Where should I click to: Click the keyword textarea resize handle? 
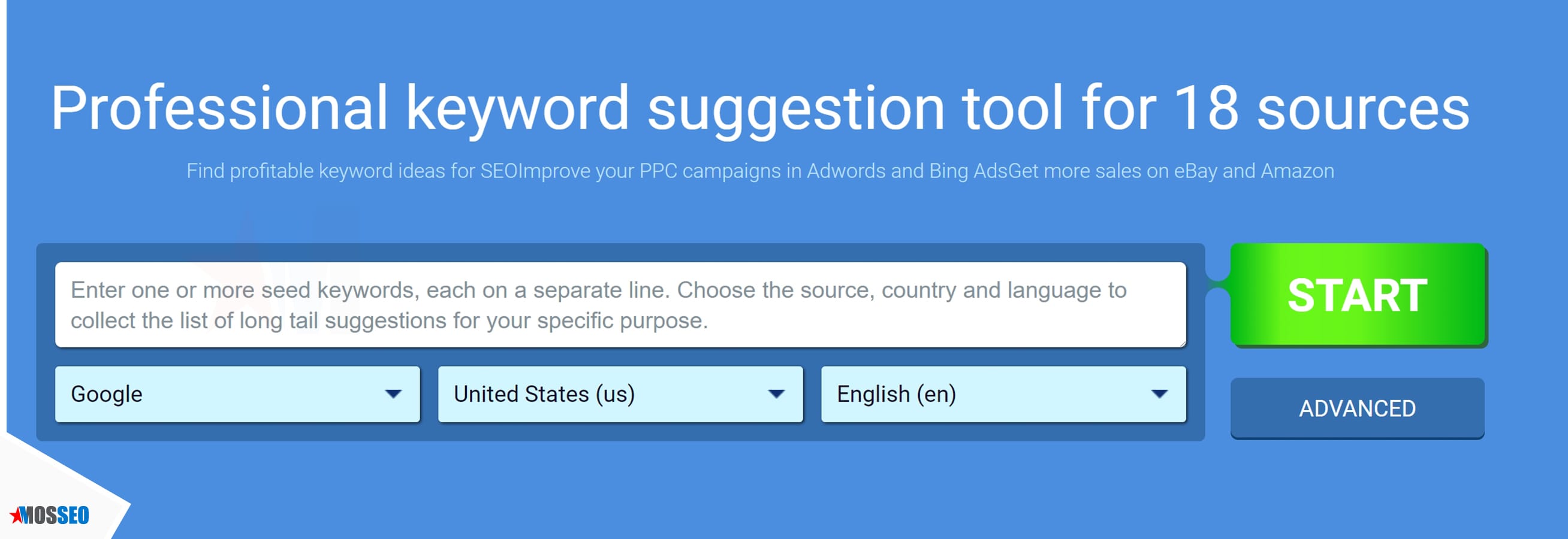click(1182, 344)
